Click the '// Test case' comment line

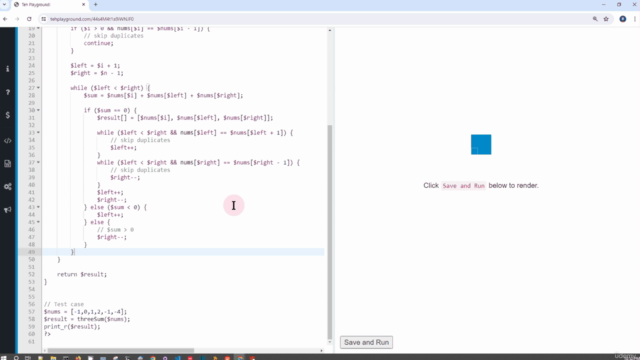(64, 304)
